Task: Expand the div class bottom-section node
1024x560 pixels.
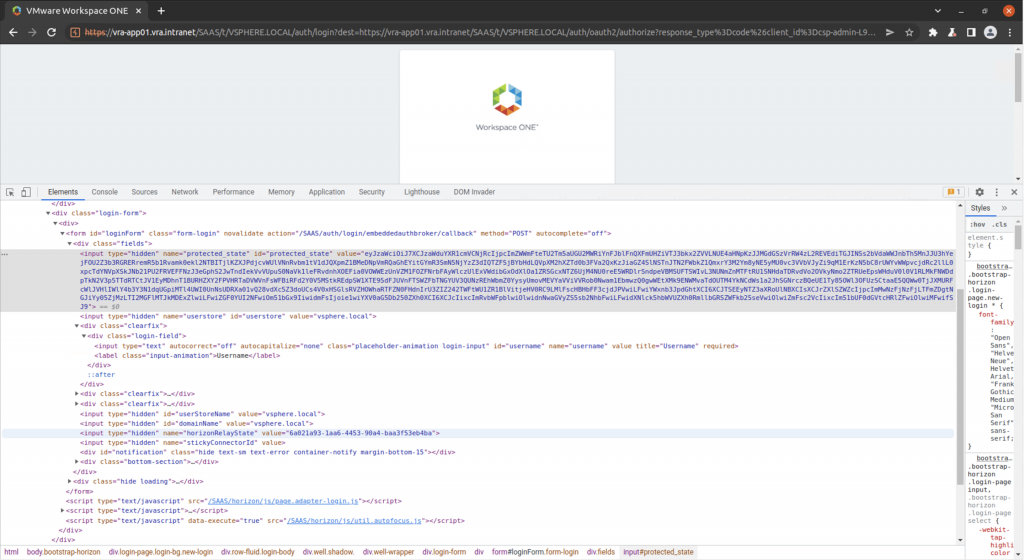Action: click(76, 462)
